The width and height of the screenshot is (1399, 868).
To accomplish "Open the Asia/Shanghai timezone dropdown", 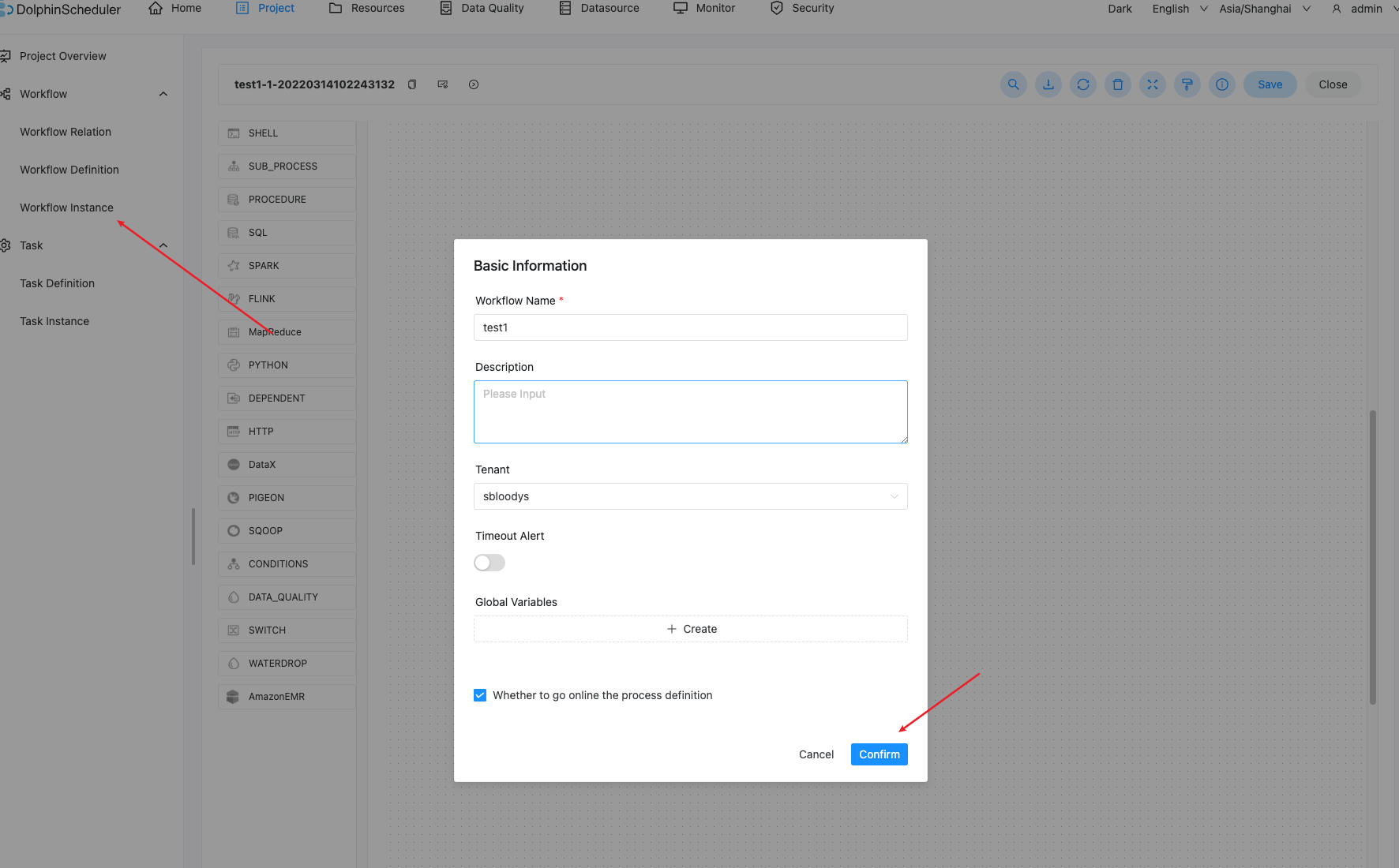I will (x=1265, y=9).
